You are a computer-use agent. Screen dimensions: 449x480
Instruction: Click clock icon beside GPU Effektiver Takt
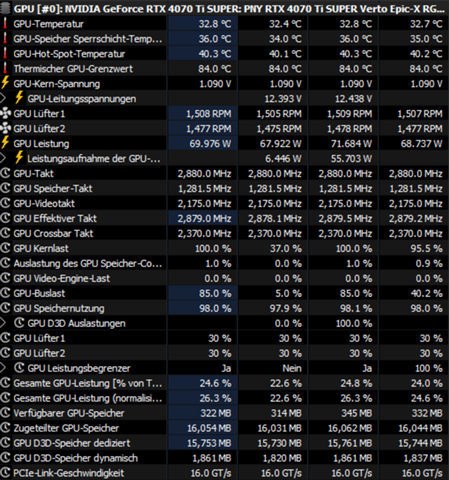pyautogui.click(x=5, y=218)
